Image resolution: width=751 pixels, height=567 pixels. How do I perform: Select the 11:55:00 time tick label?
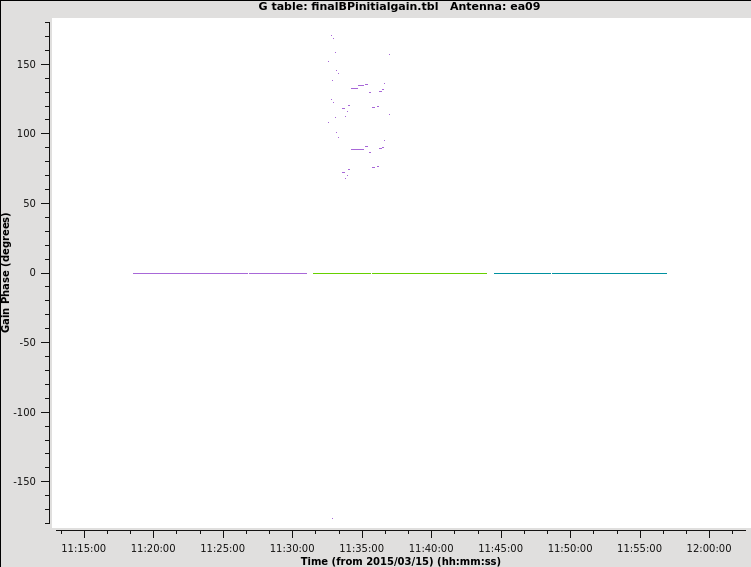pos(640,548)
